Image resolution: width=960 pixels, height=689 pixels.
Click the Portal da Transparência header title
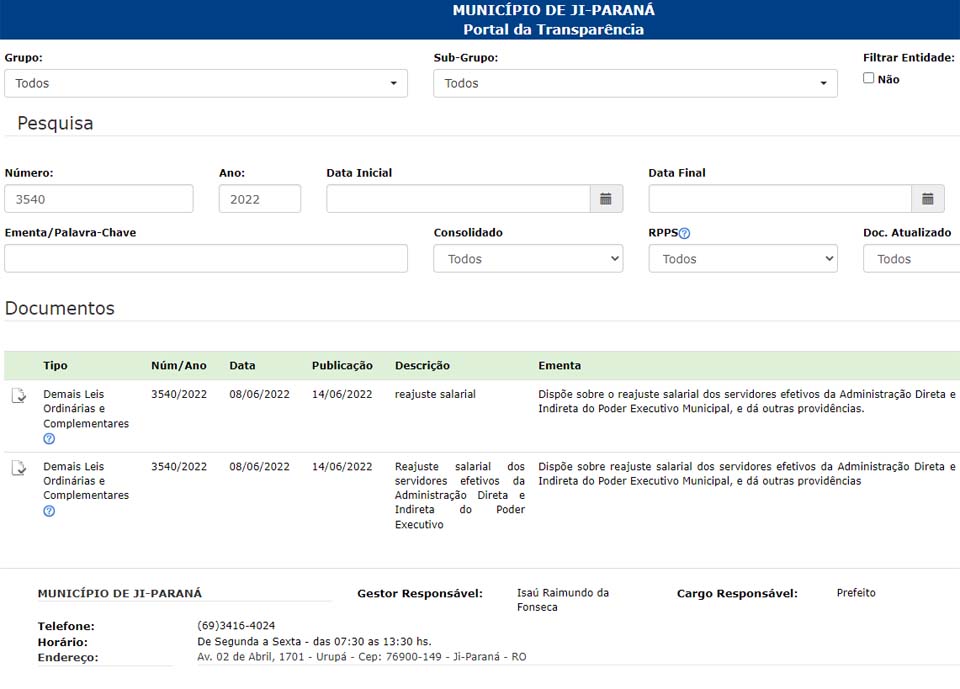[553, 29]
